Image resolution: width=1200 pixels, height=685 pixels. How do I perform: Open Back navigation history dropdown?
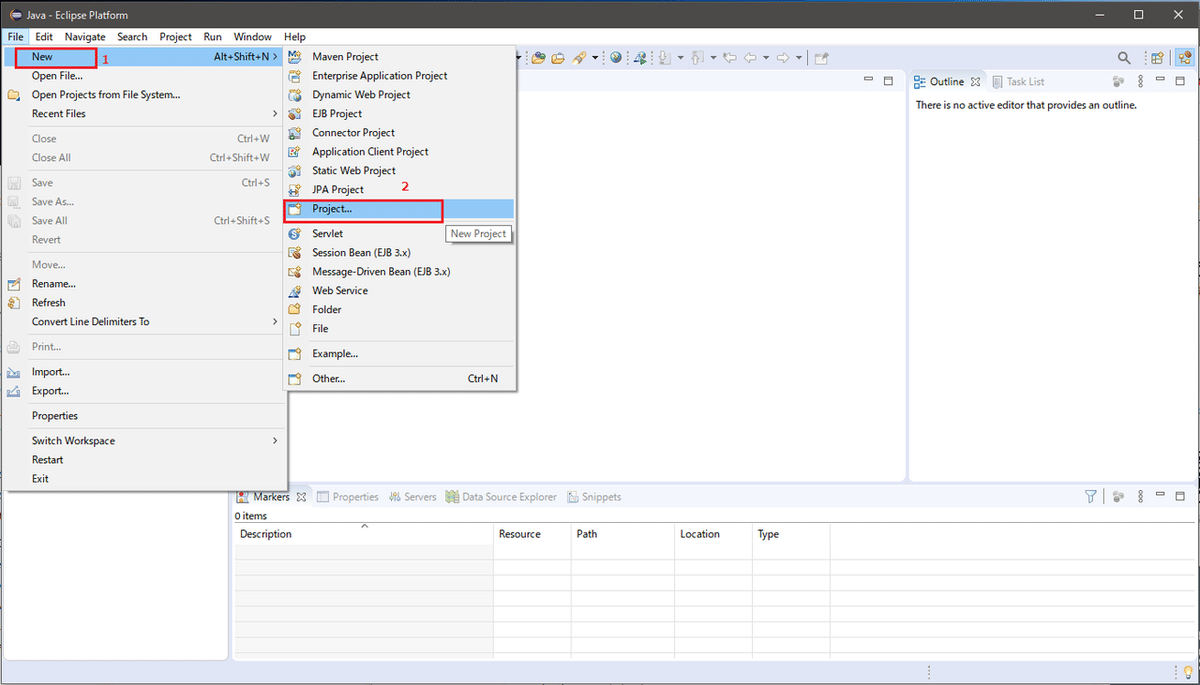click(766, 57)
